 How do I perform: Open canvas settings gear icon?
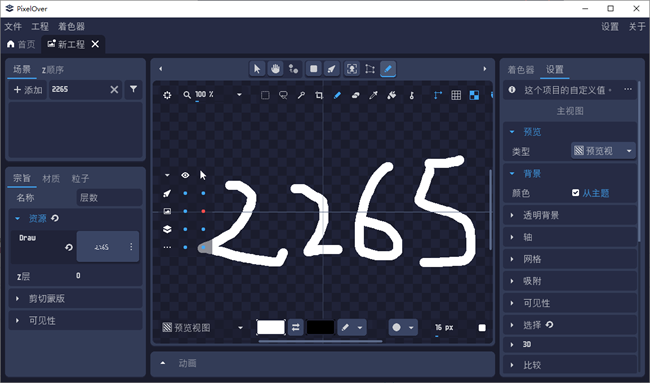[167, 95]
